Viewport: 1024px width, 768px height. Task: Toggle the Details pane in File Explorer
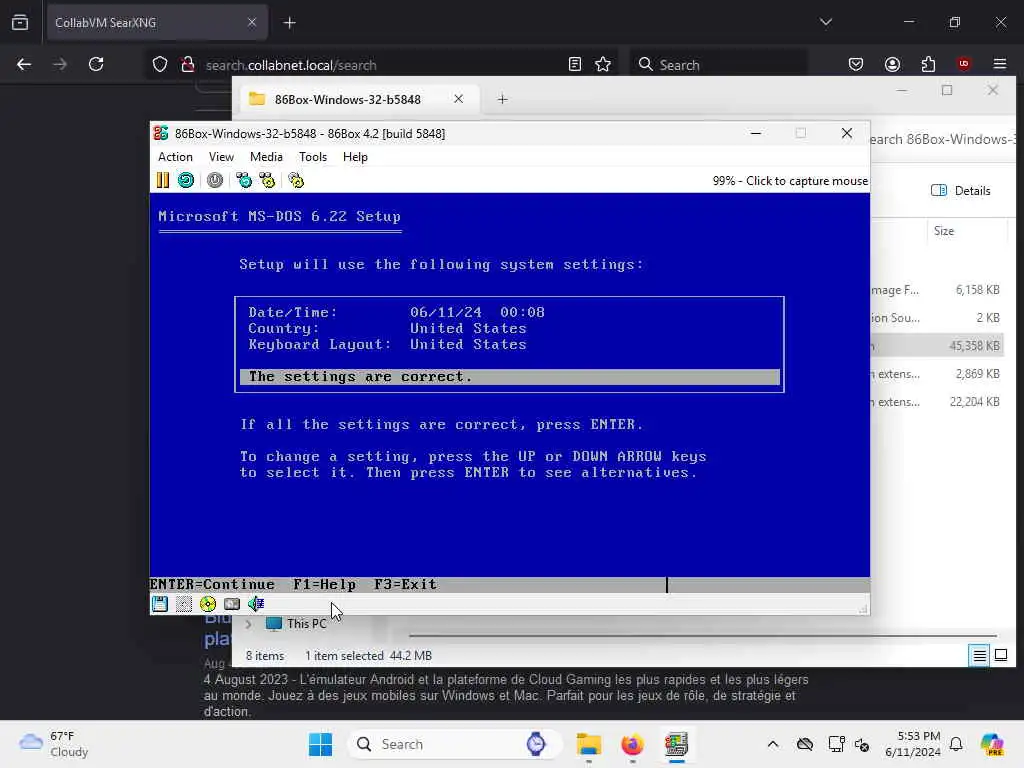tap(961, 191)
